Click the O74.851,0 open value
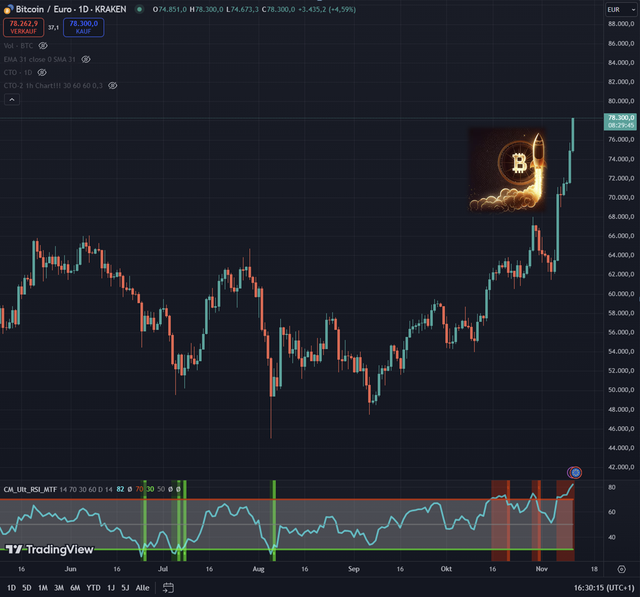Viewport: 640px width, 597px height. click(x=170, y=9)
